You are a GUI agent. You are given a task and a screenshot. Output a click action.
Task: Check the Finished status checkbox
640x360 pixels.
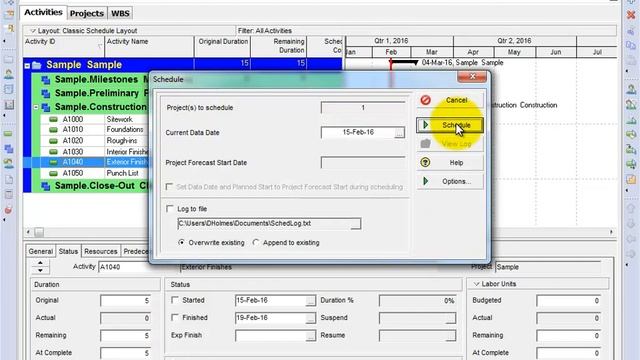pyautogui.click(x=175, y=317)
